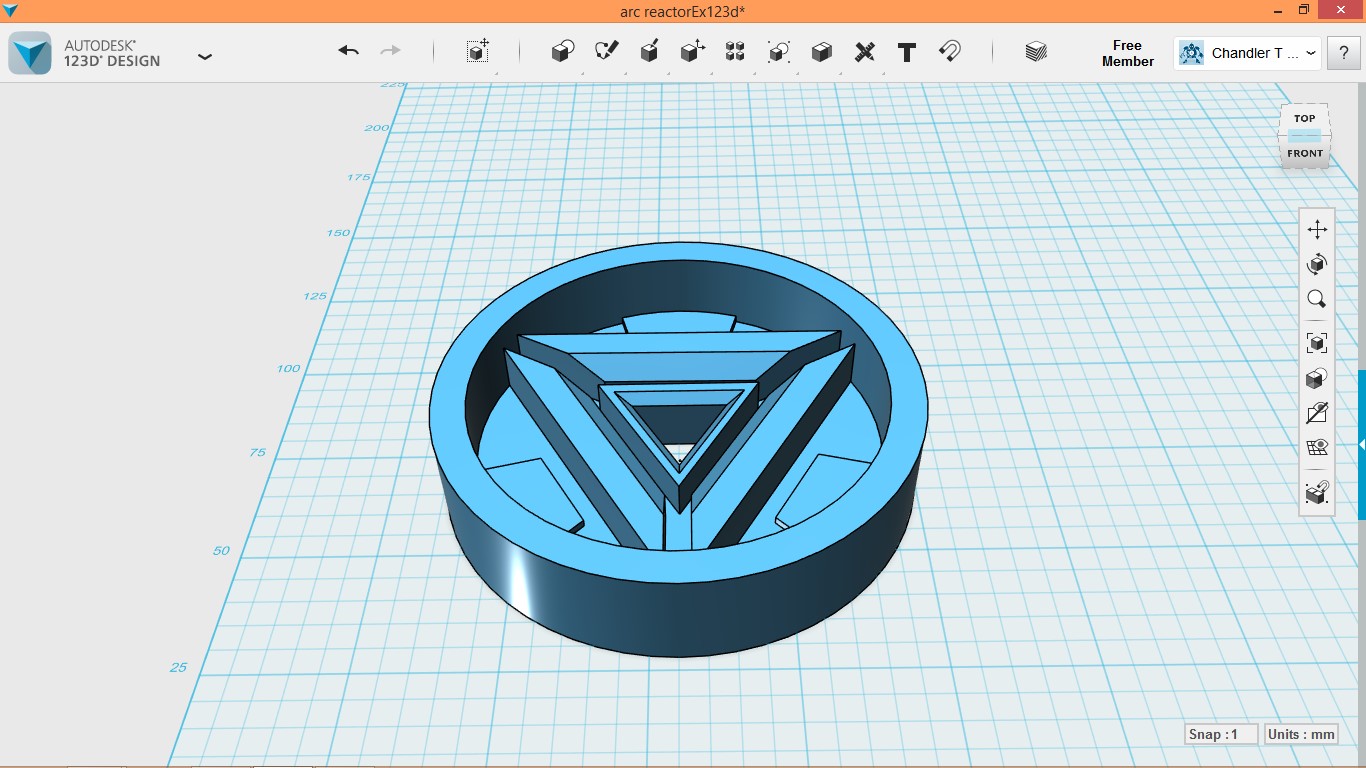The width and height of the screenshot is (1366, 768).
Task: Activate the Measure ruler tool
Action: coord(865,51)
